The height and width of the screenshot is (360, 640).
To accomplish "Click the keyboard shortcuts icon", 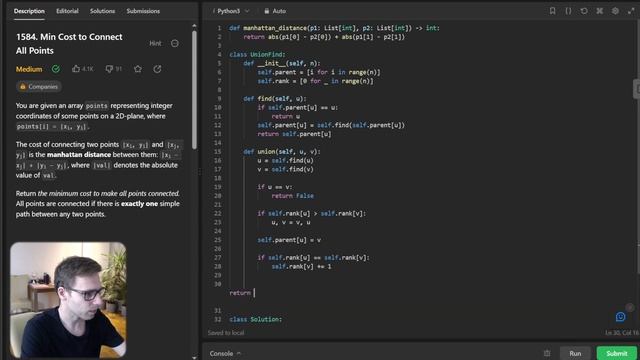I will click(600, 11).
